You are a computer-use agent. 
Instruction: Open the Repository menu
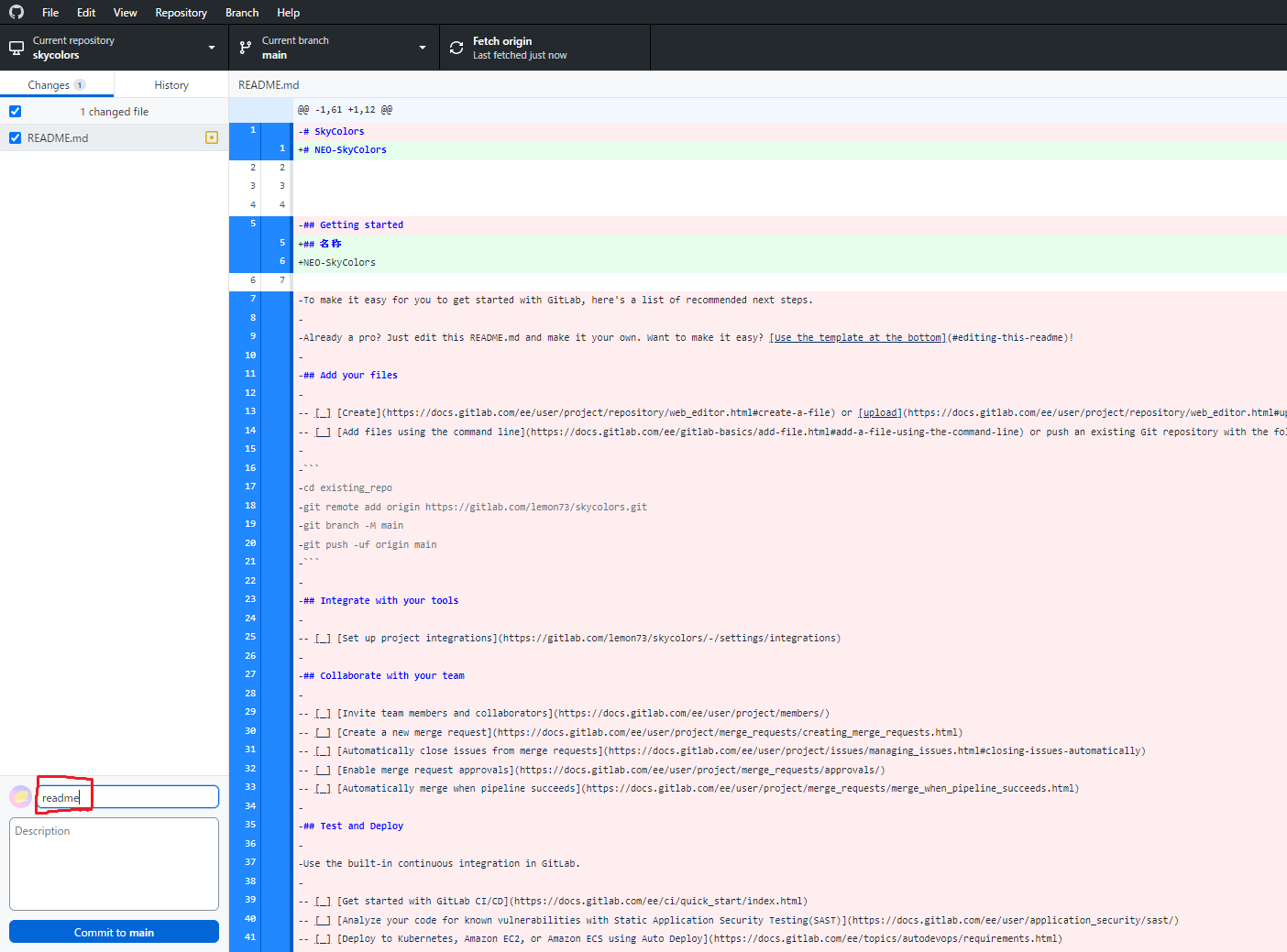(181, 12)
